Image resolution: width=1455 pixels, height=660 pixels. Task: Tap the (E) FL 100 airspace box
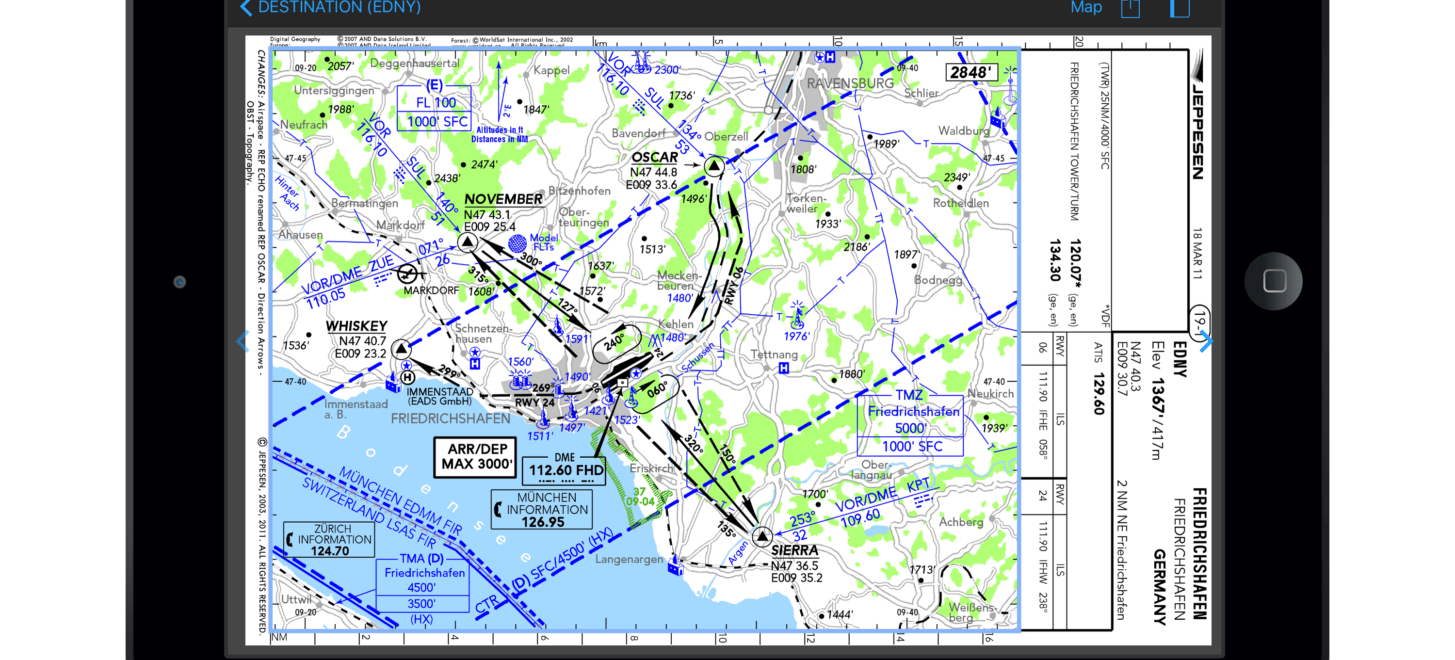point(433,104)
